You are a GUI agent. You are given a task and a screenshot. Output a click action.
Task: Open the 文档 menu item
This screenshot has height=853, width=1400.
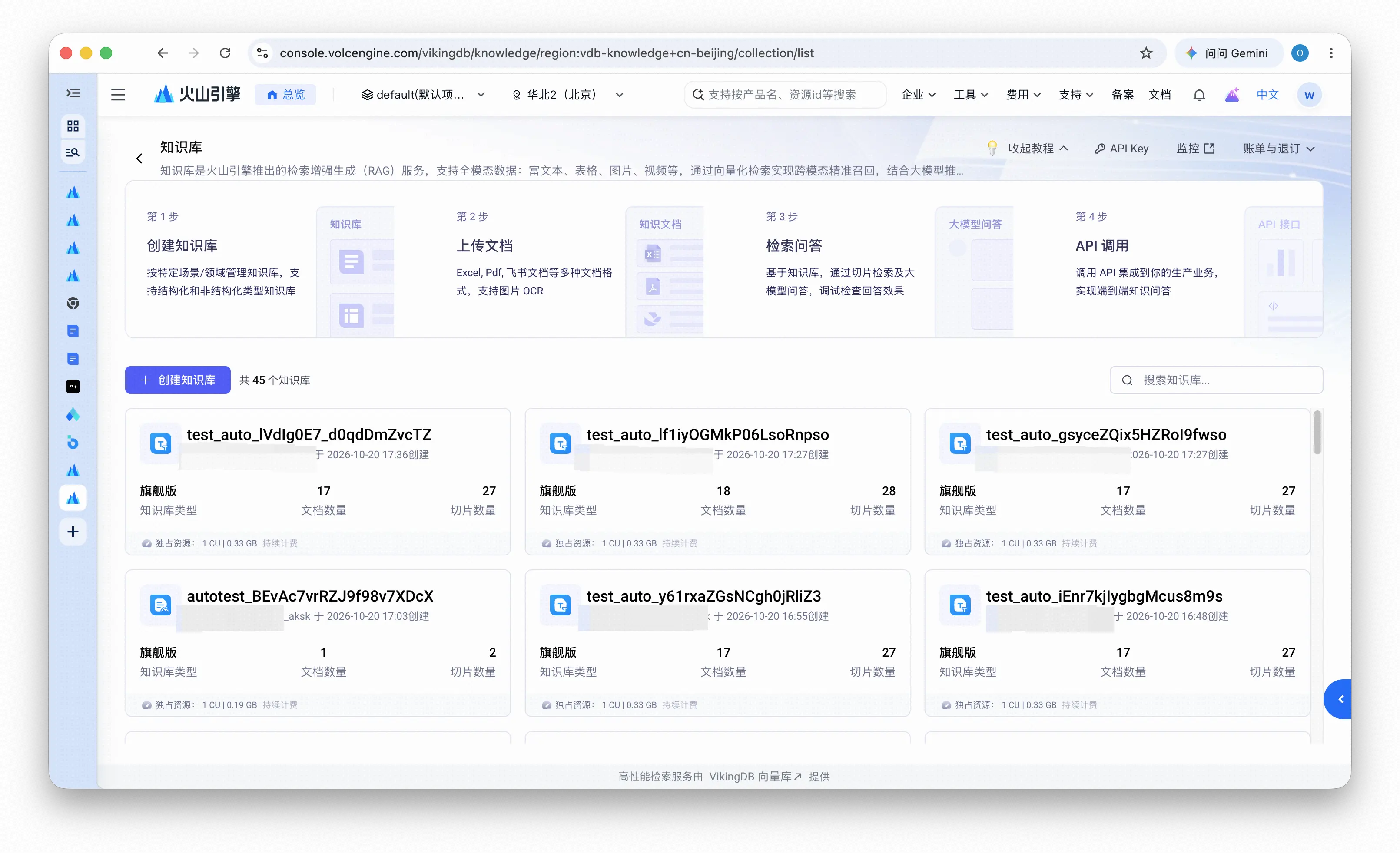click(x=1159, y=95)
